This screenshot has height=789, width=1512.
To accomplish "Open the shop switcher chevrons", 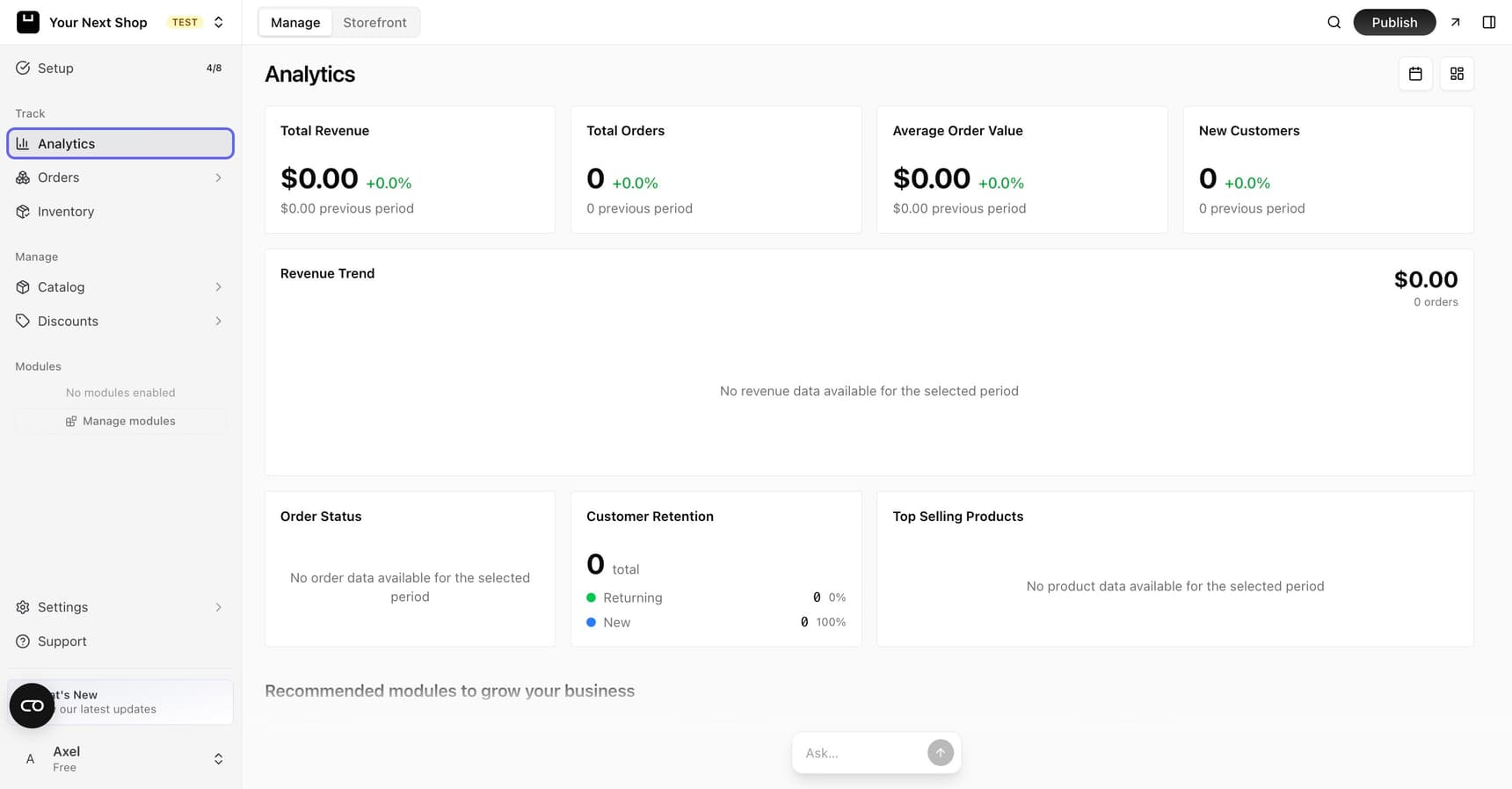I will coord(219,22).
